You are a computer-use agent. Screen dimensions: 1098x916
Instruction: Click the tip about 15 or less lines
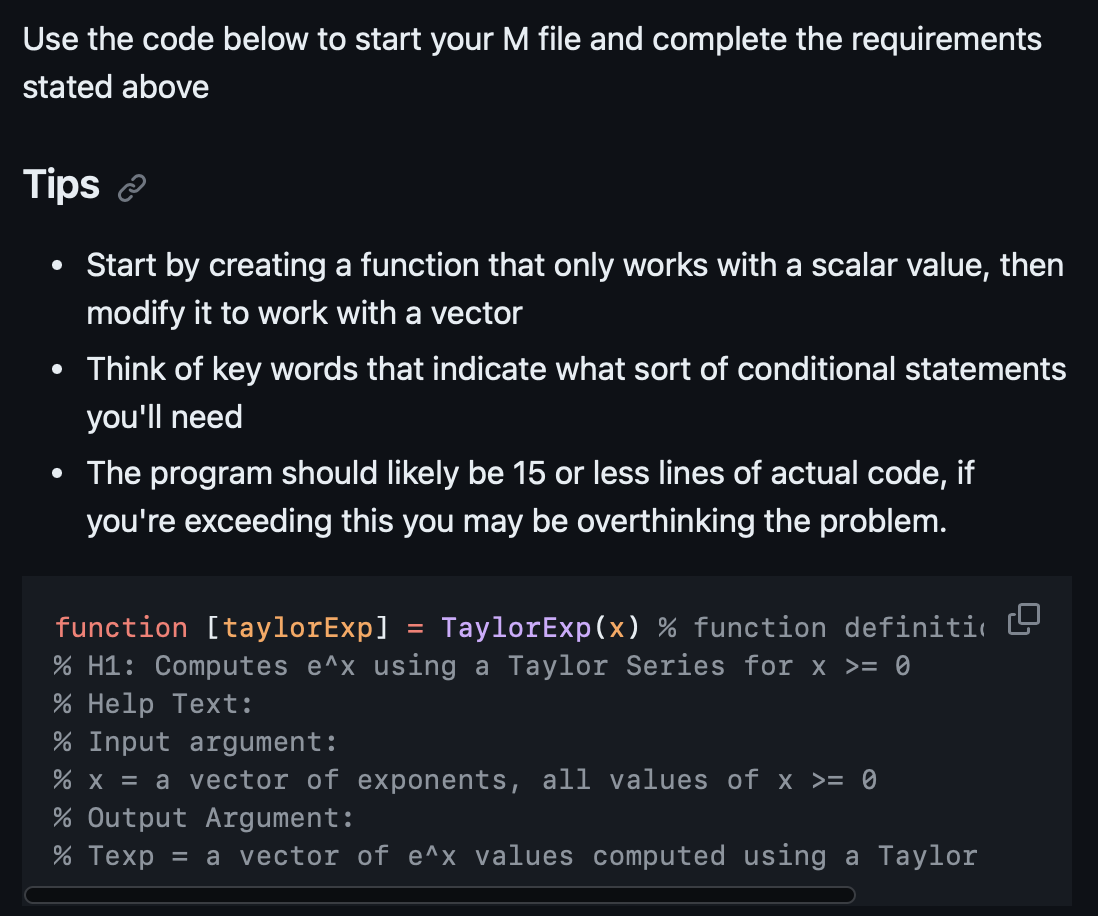click(x=530, y=497)
